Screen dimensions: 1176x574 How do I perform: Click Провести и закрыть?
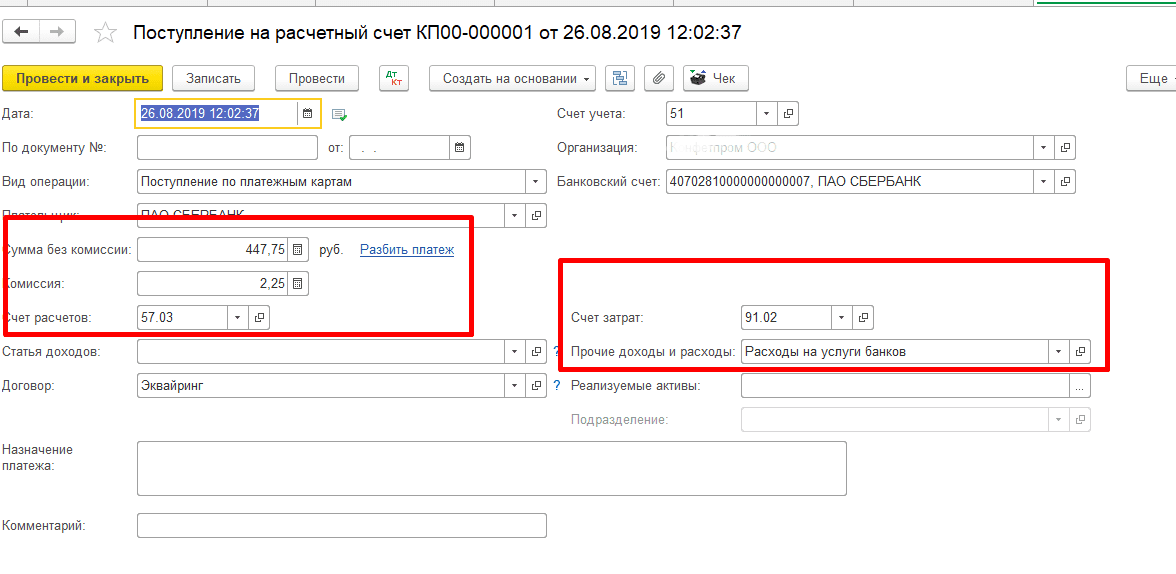point(82,78)
